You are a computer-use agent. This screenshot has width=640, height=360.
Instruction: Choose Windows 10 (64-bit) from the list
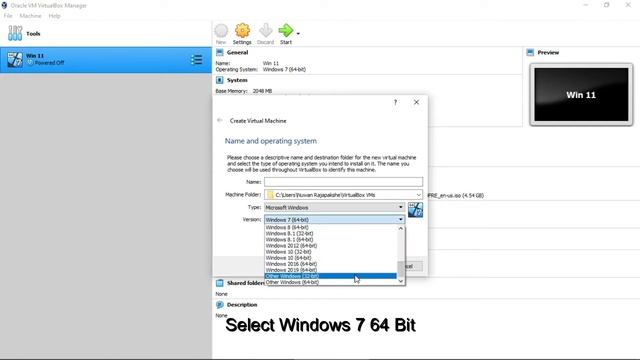click(x=331, y=258)
